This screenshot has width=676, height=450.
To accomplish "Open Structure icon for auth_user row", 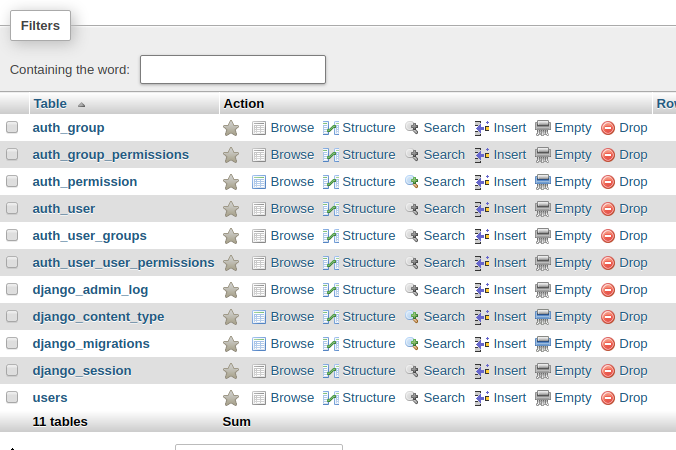I will 331,209.
